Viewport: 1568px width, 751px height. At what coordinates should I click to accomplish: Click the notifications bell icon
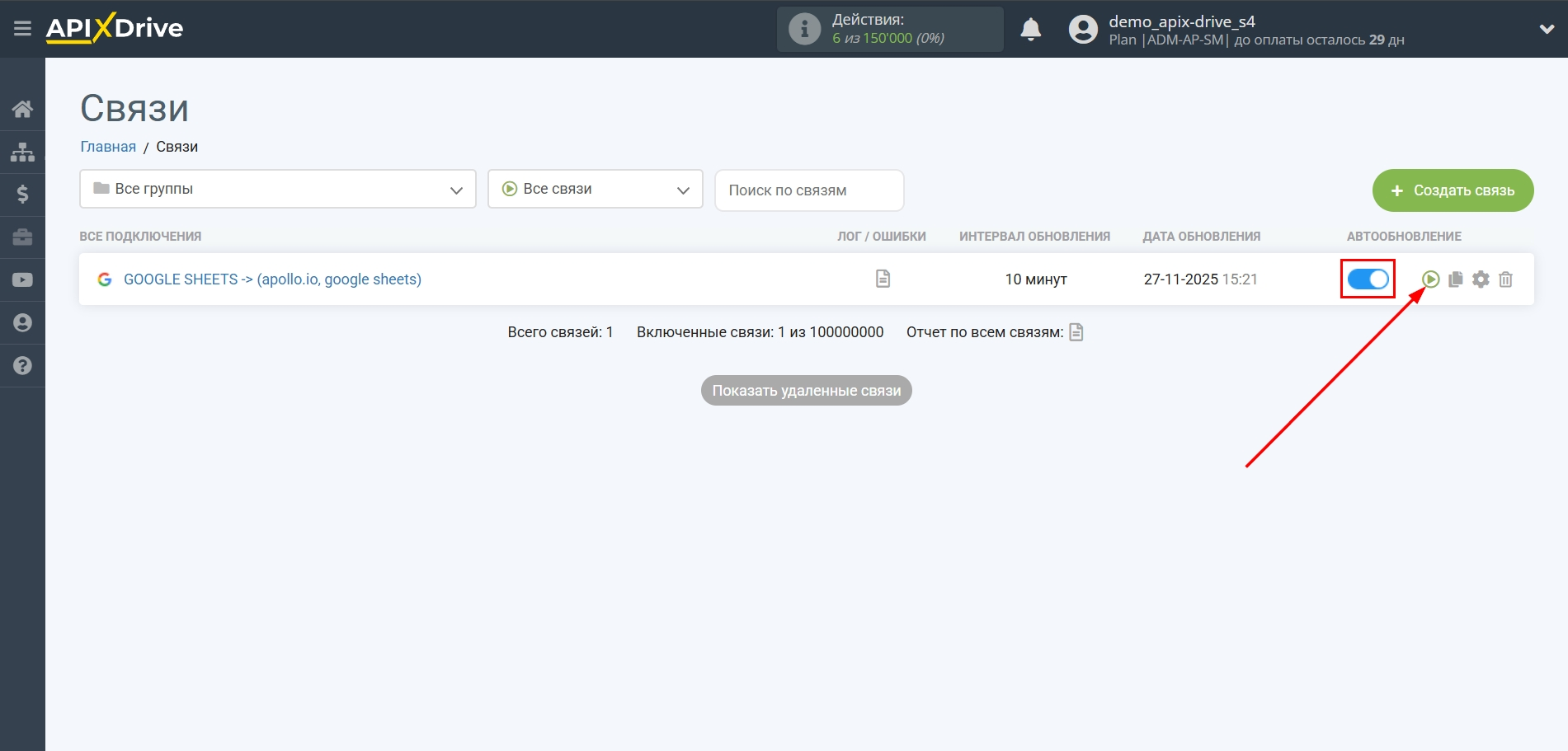click(x=1030, y=29)
